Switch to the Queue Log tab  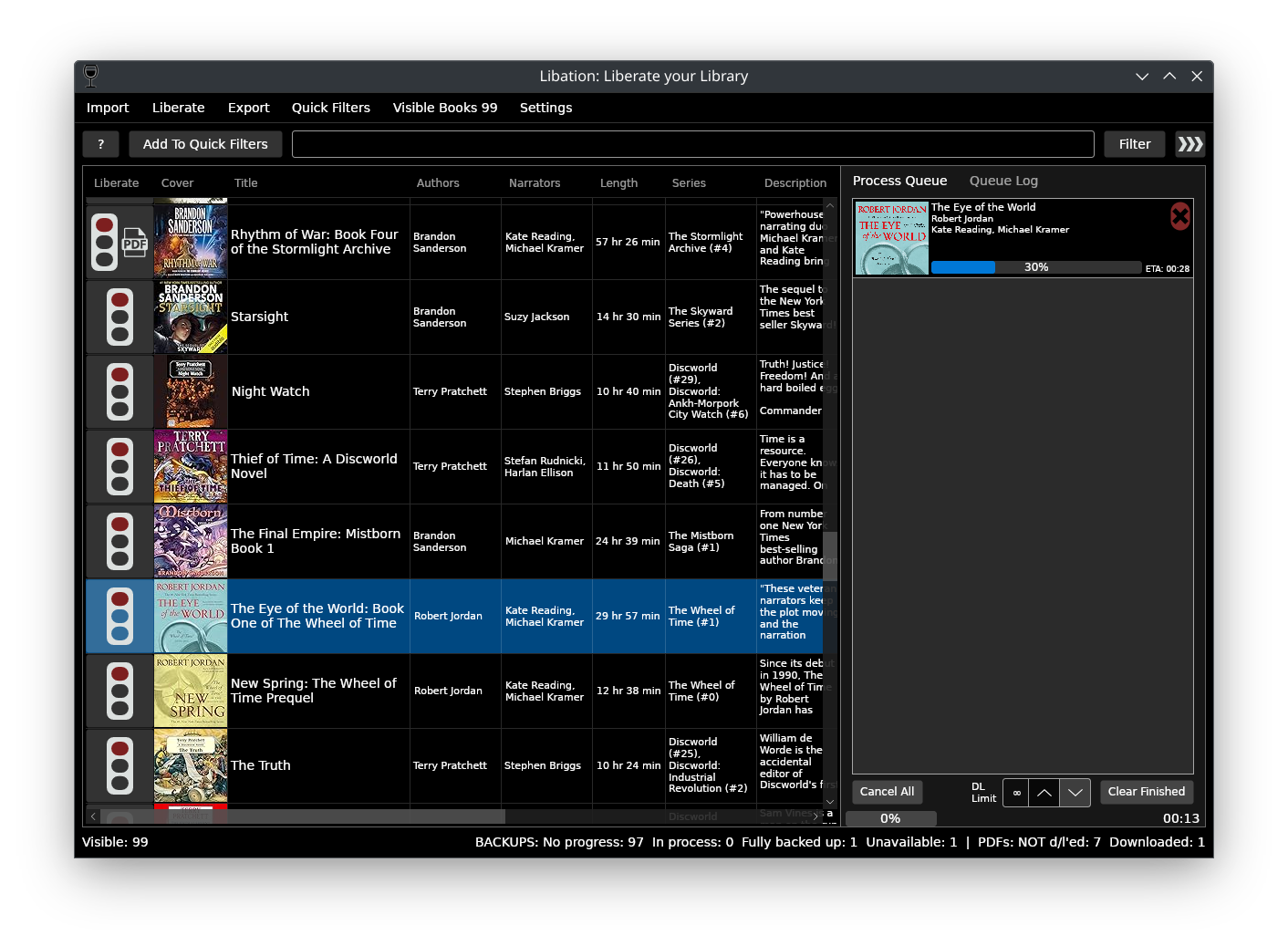tap(1003, 181)
